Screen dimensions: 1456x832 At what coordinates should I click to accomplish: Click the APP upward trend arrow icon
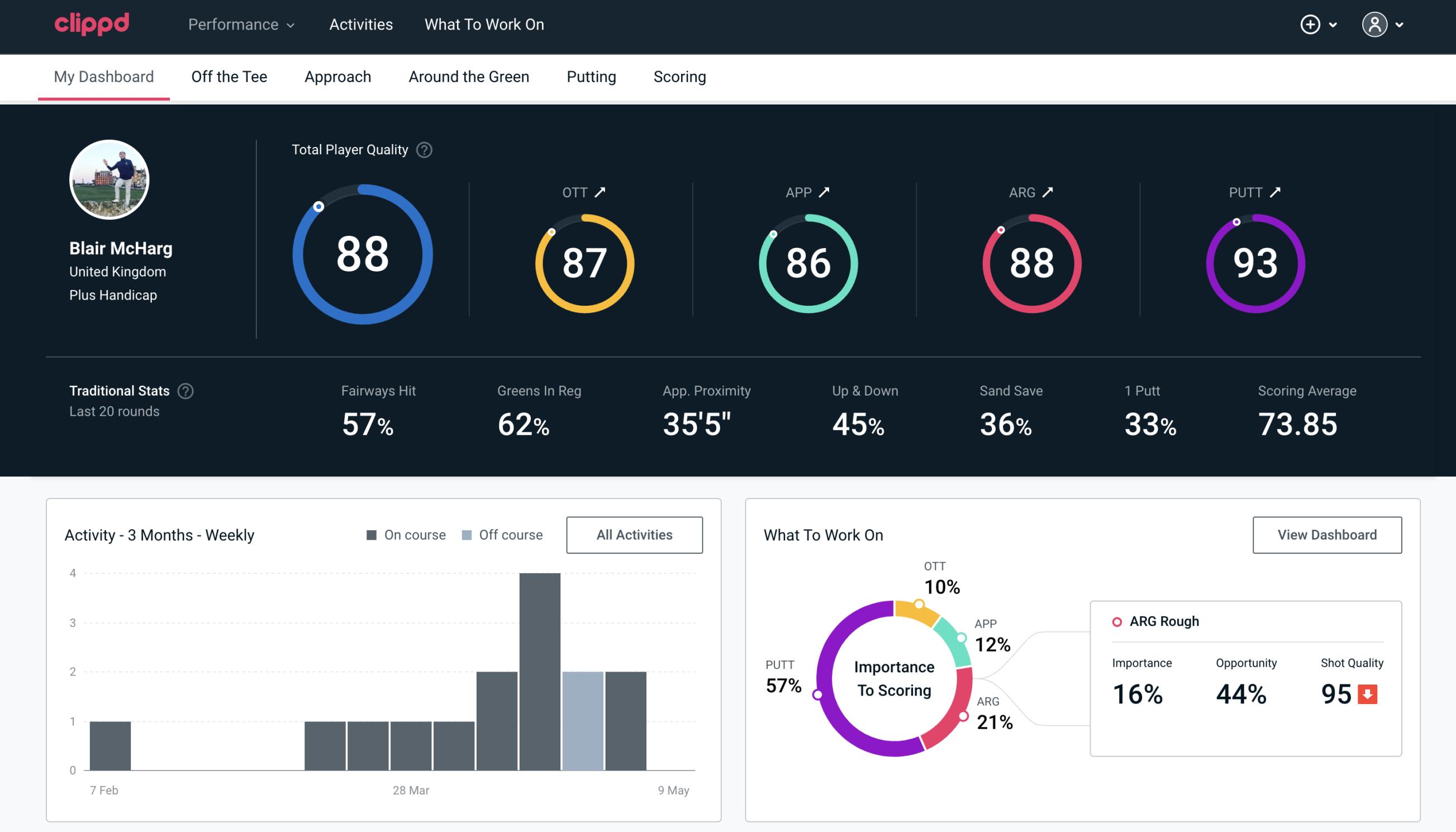pos(824,192)
